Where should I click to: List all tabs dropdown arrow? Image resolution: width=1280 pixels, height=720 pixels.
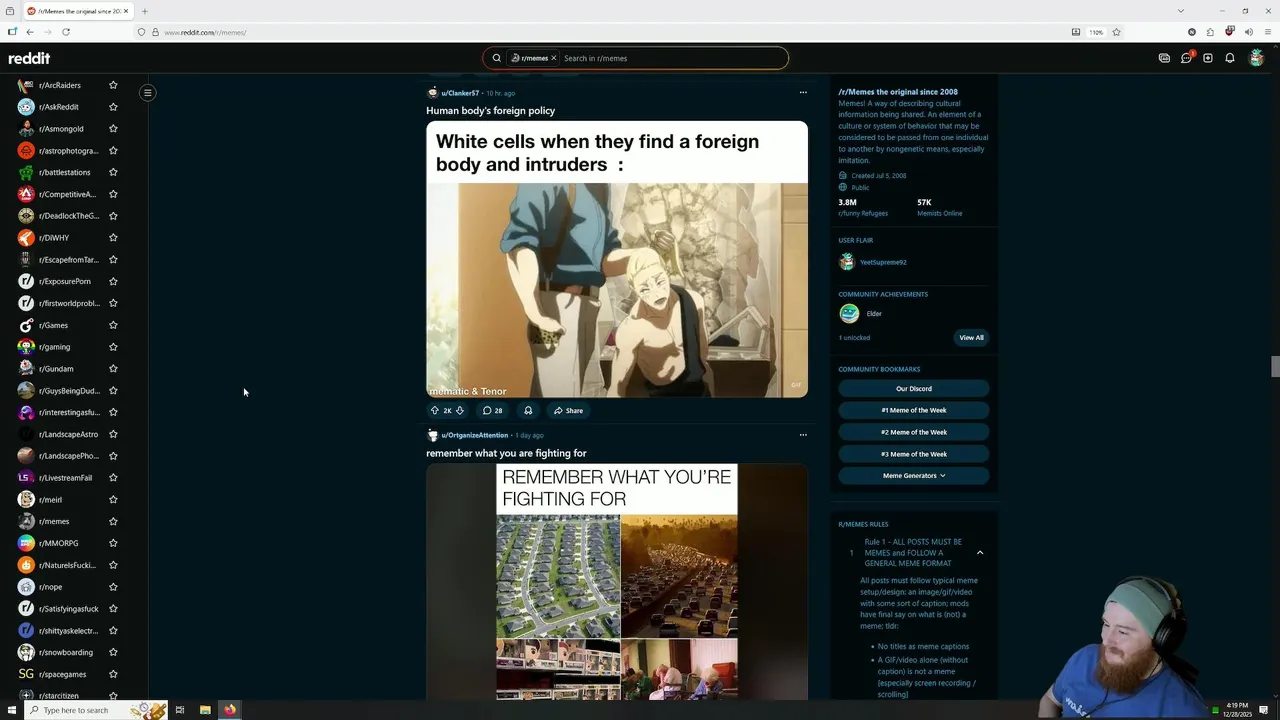(x=1180, y=11)
